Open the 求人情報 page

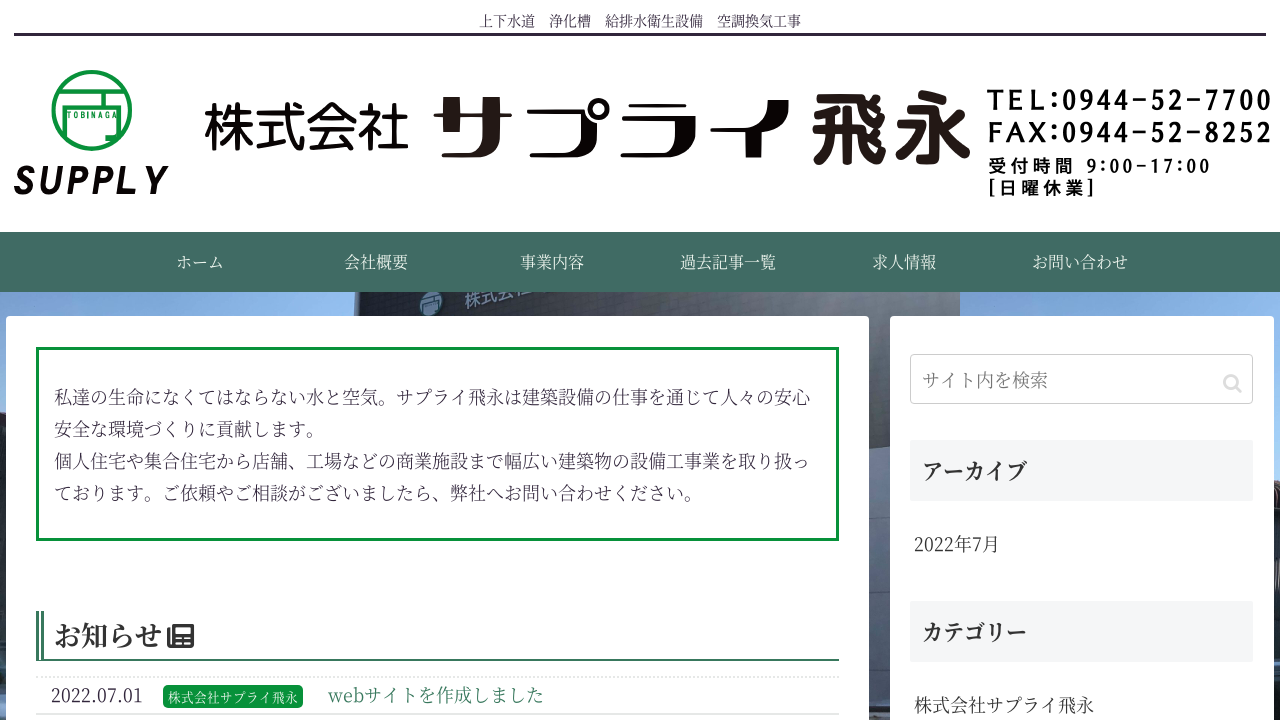tap(904, 262)
